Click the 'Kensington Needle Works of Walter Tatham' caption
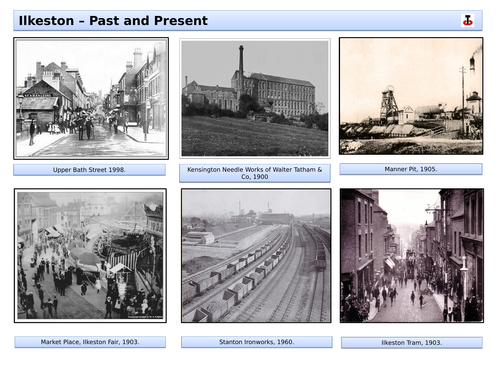This screenshot has width=500, height=375. click(255, 173)
